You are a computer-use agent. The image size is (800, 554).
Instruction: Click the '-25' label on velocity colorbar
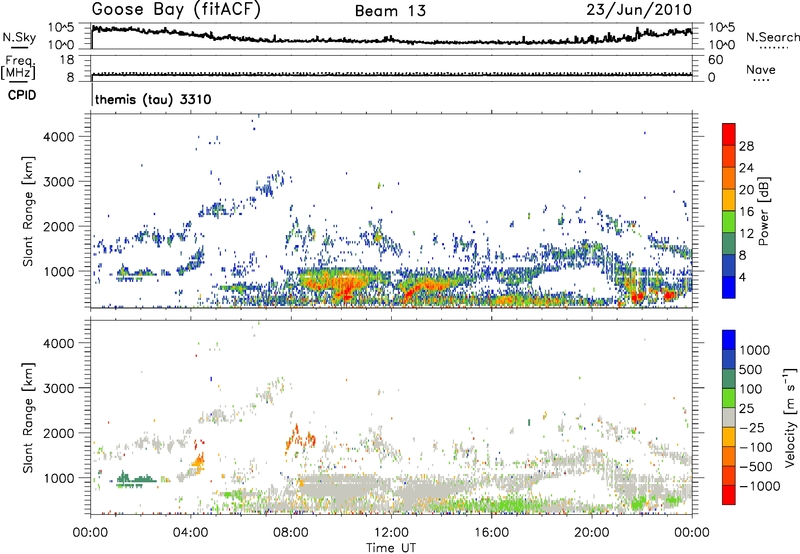point(752,427)
